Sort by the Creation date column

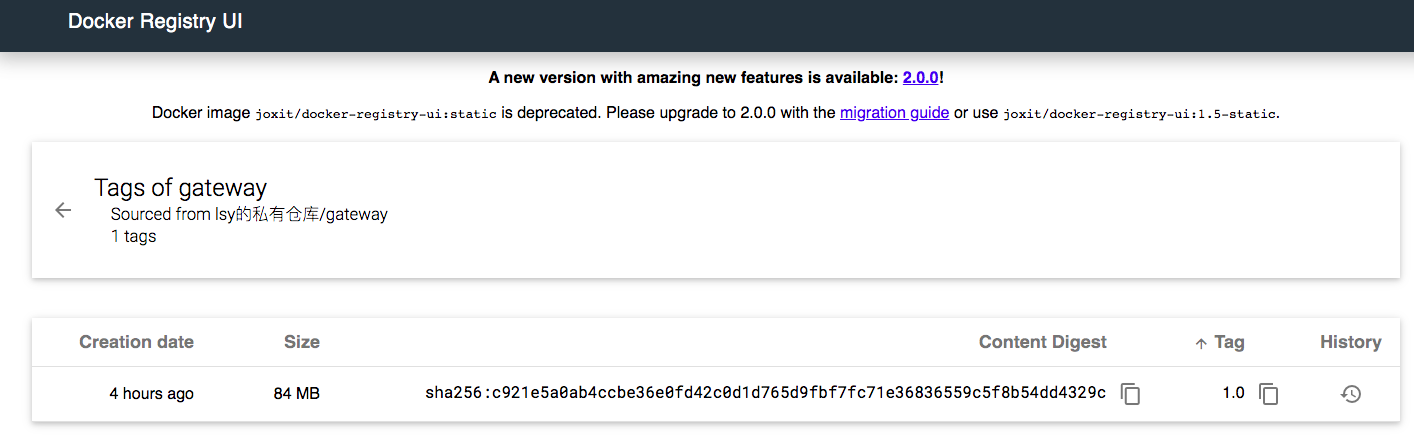pos(136,342)
